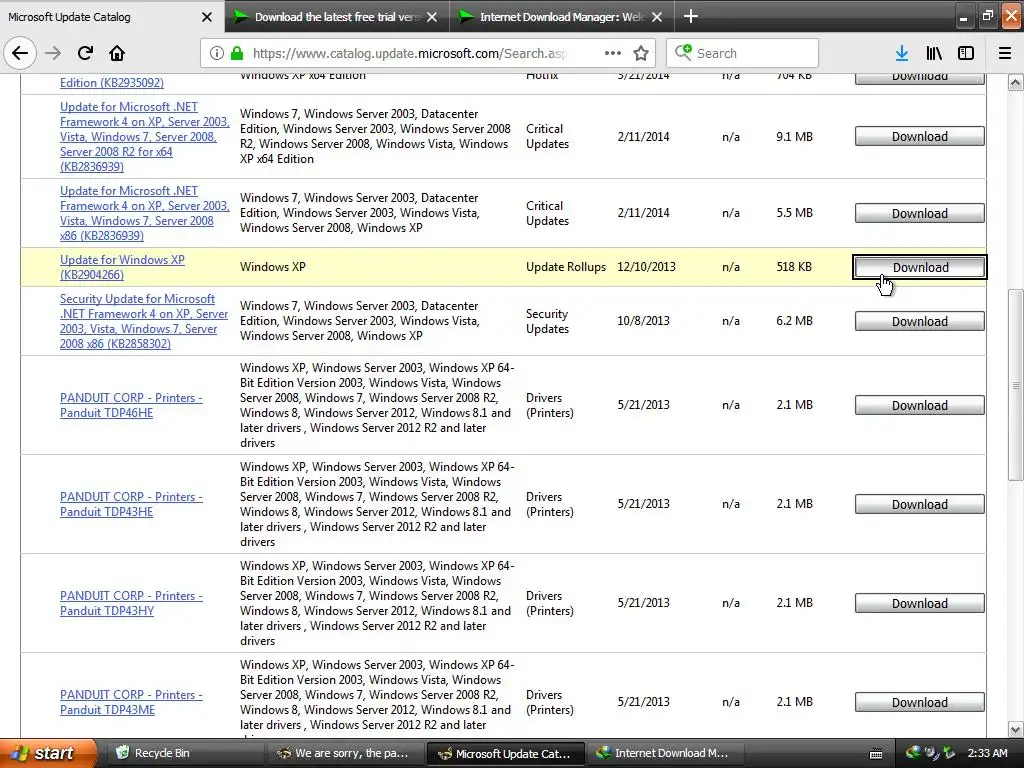Toggle the sidebar view icon
1024x768 pixels.
[x=966, y=53]
